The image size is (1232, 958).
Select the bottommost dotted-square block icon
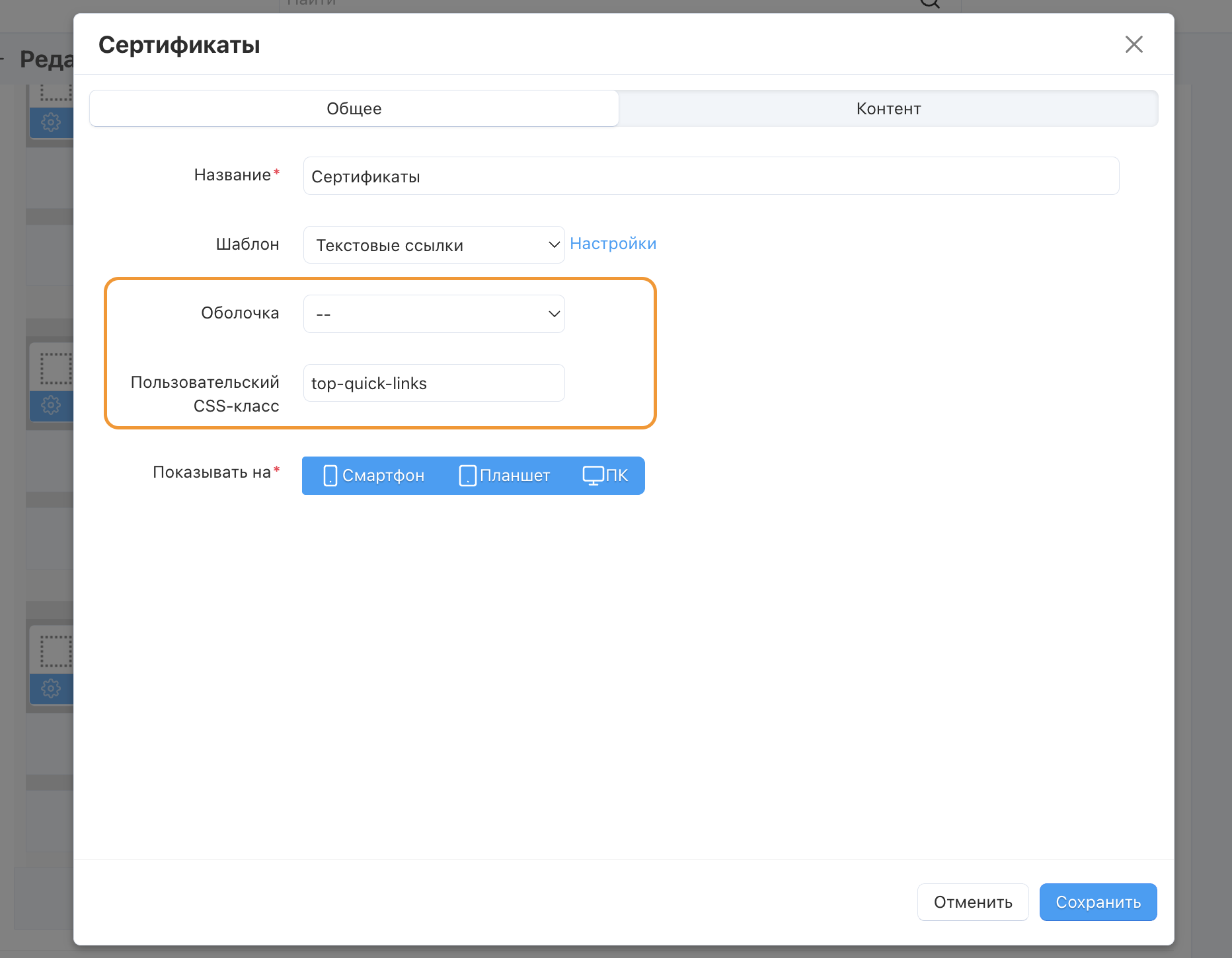(56, 651)
